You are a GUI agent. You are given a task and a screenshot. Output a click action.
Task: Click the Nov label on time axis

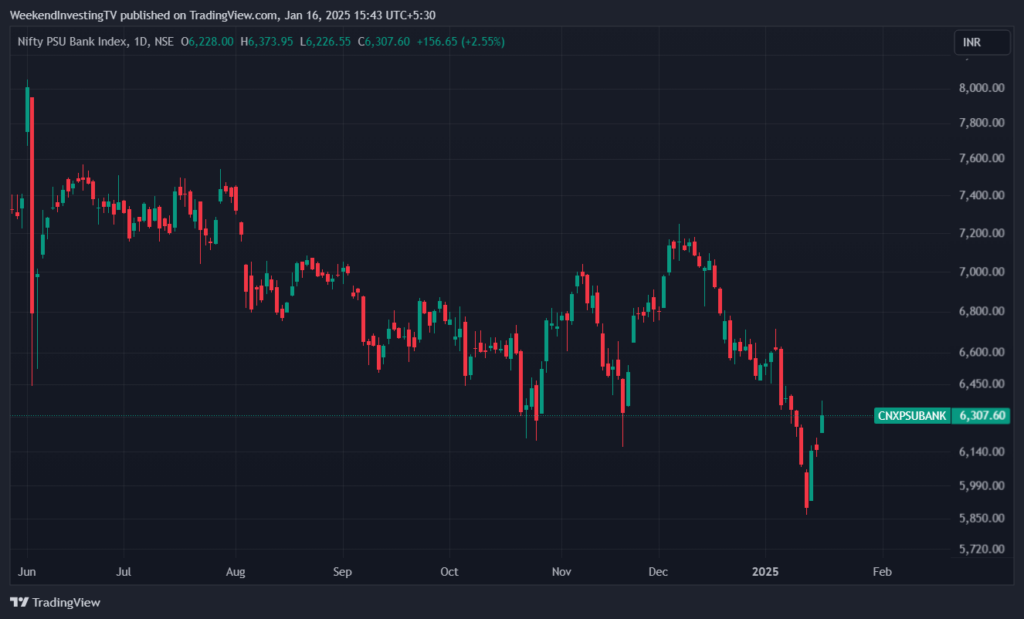point(562,572)
